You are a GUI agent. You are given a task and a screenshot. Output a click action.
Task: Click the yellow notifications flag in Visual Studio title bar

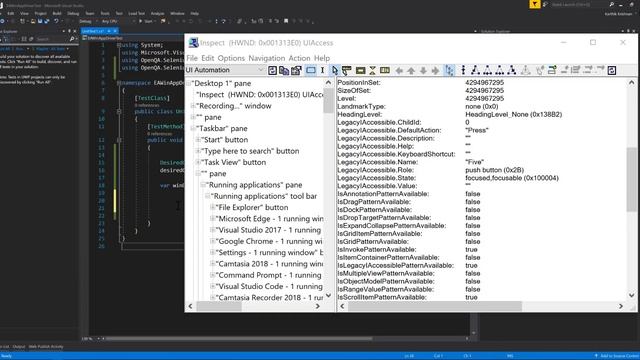click(x=534, y=4)
